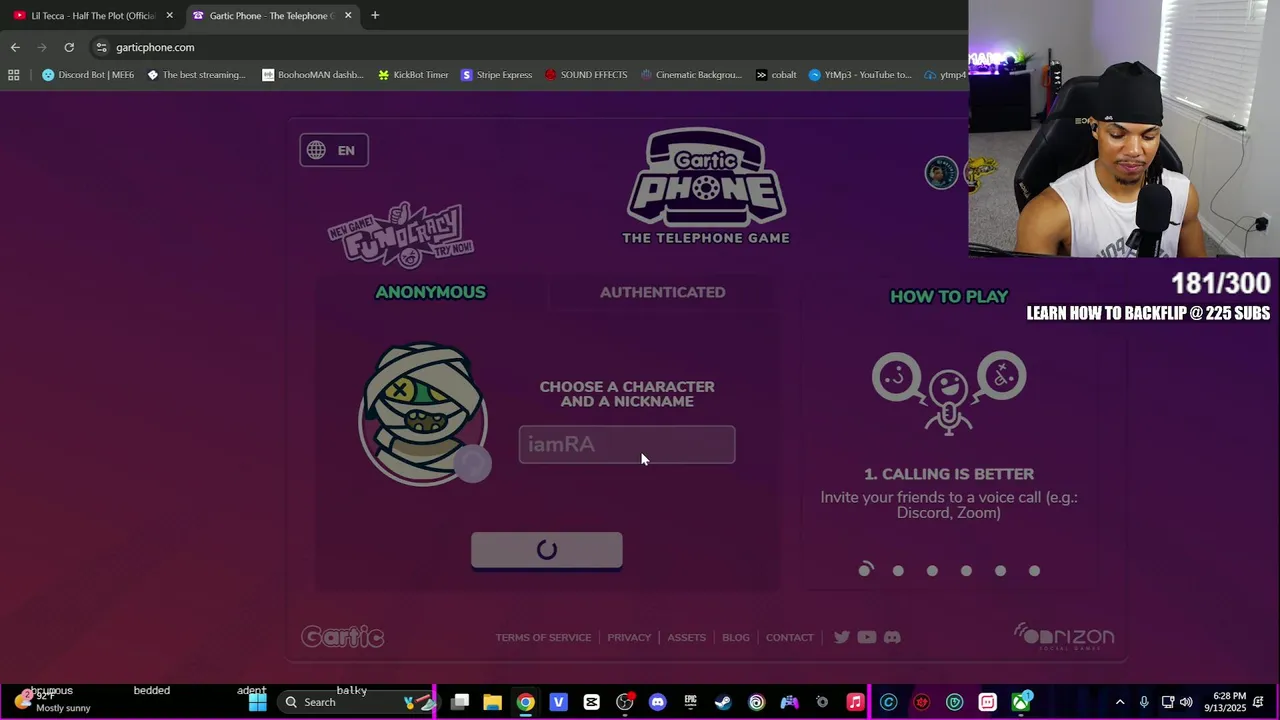
Task: Open the Terms of Service link
Action: click(x=543, y=637)
